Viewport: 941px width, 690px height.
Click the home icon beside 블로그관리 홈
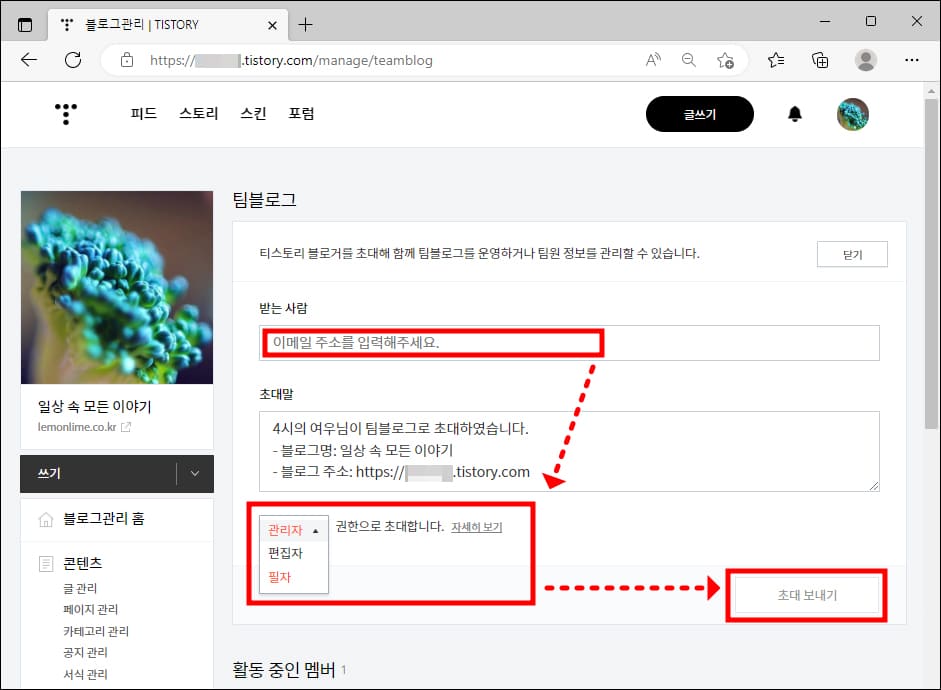tap(45, 519)
